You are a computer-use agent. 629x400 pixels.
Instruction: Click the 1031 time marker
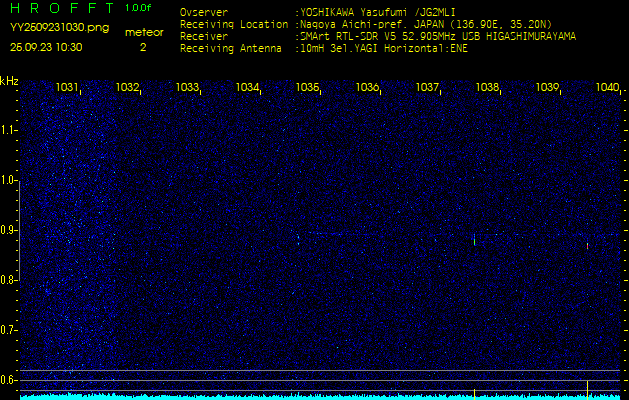click(67, 88)
